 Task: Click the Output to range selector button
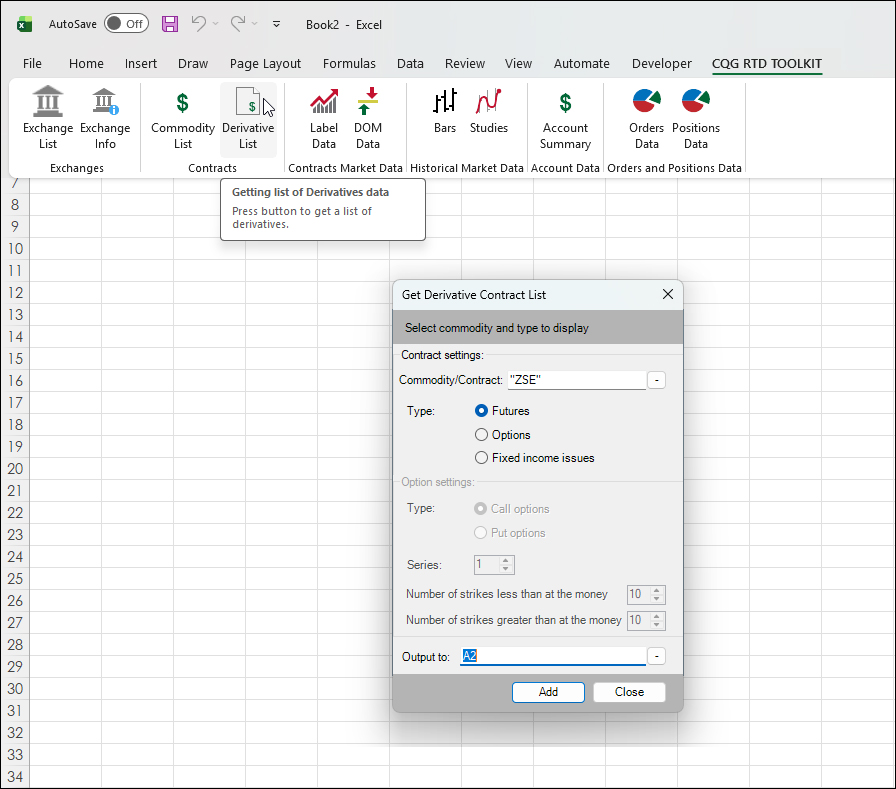tap(656, 656)
